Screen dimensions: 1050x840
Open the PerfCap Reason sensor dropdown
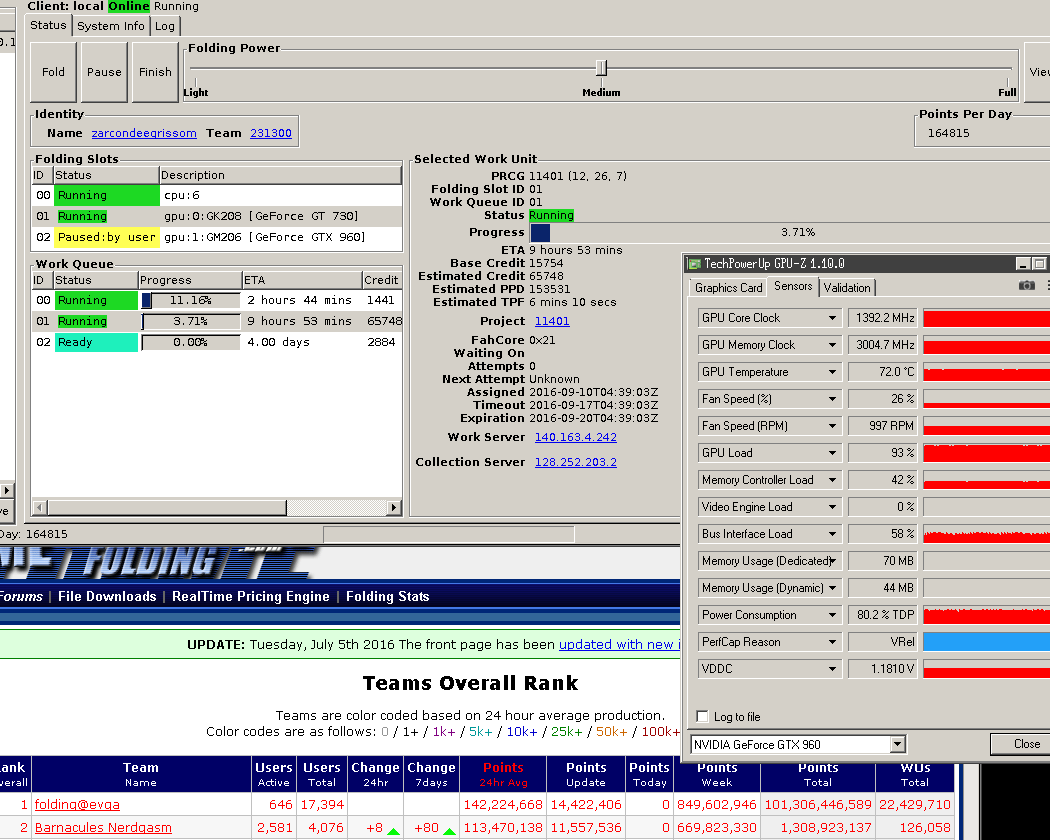[832, 642]
